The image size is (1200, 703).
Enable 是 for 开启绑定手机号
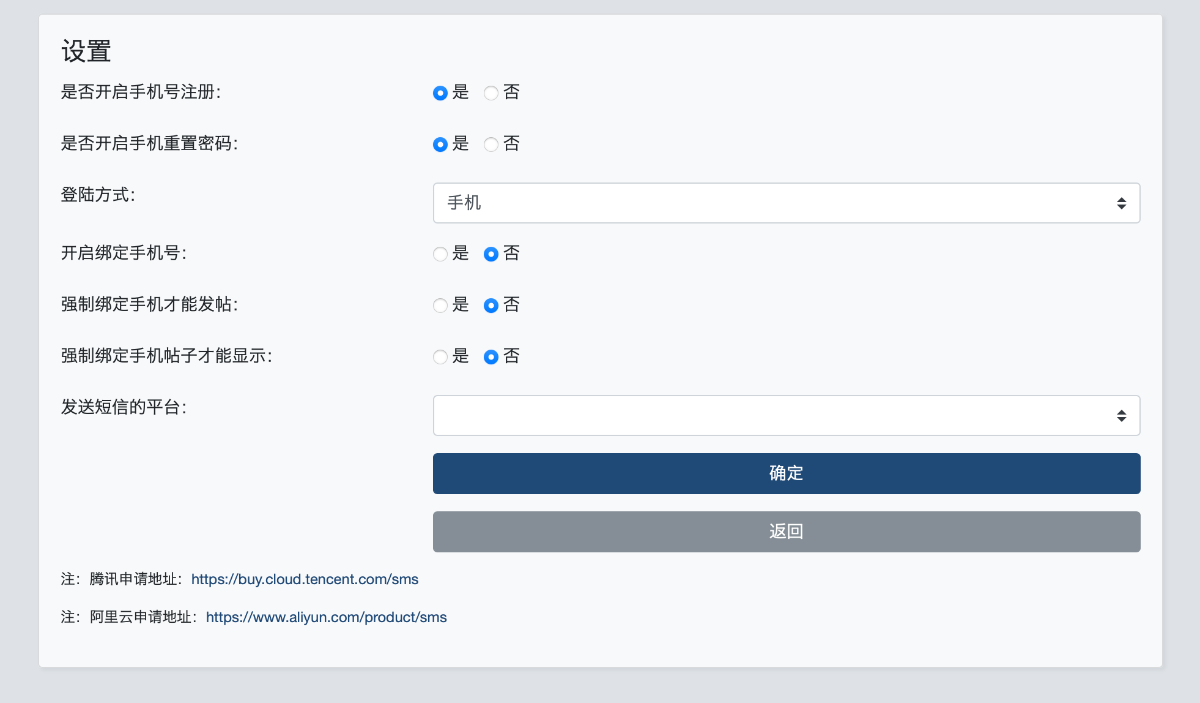point(440,254)
